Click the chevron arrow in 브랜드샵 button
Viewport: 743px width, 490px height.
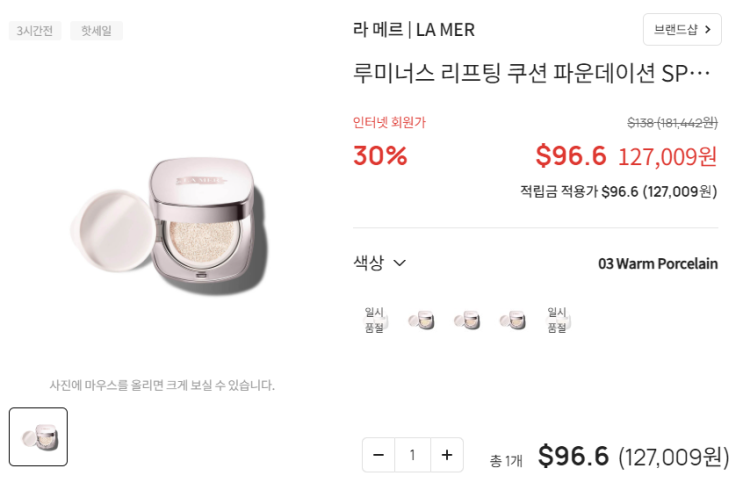click(x=708, y=30)
